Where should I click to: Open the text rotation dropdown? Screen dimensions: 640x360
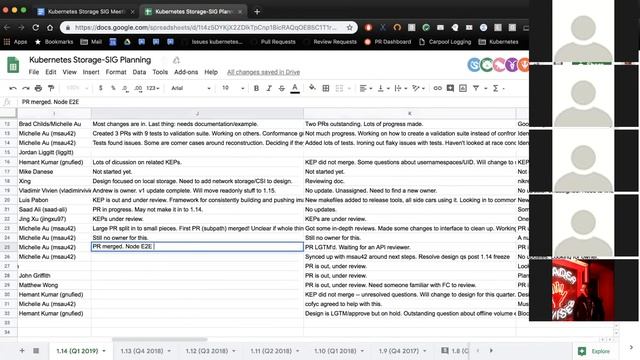coord(418,88)
